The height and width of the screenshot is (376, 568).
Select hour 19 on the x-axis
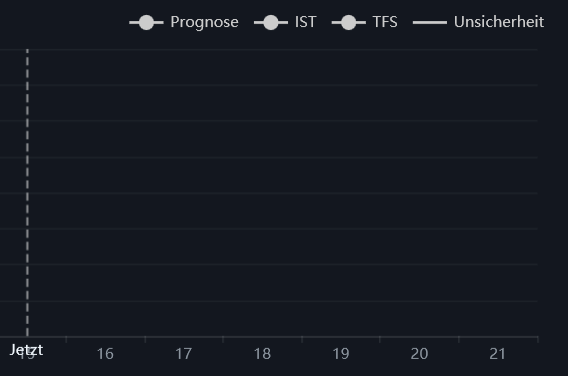(x=341, y=354)
